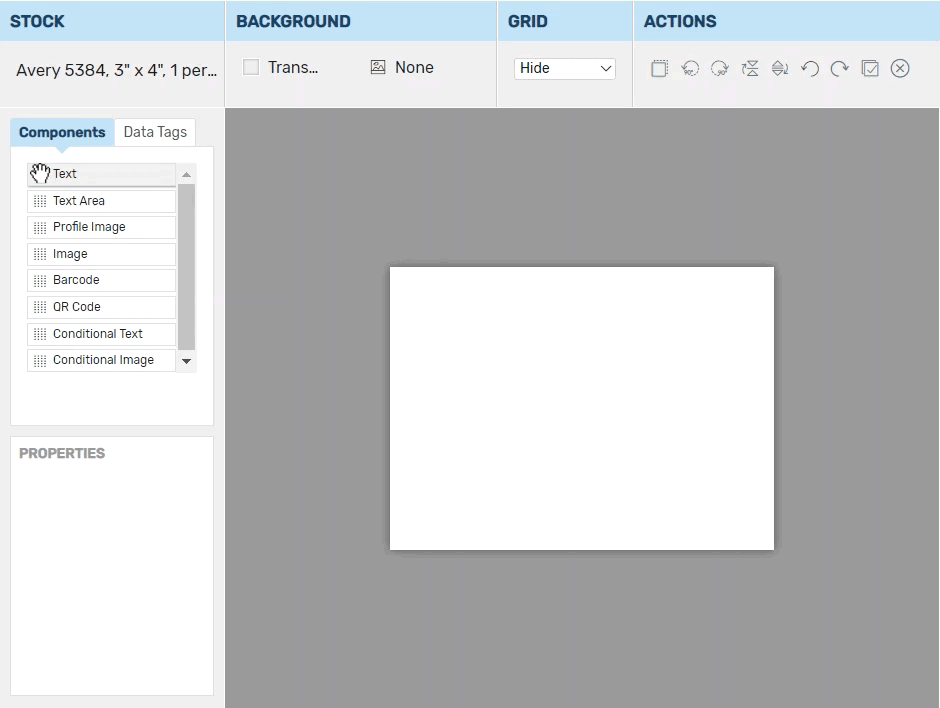Switch to the Data Tags tab

click(155, 132)
